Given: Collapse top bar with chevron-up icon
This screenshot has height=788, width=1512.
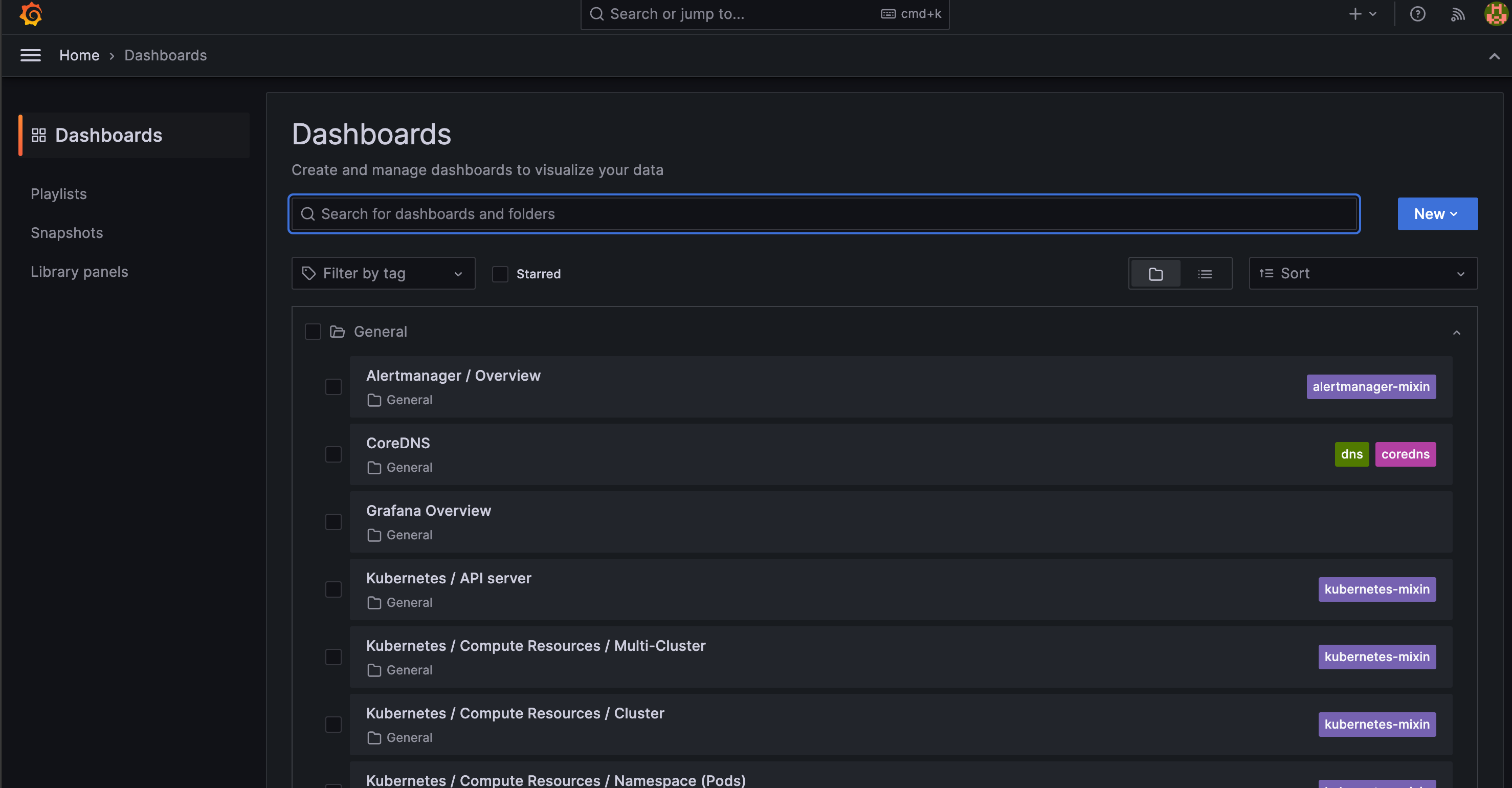Looking at the screenshot, I should pyautogui.click(x=1494, y=56).
